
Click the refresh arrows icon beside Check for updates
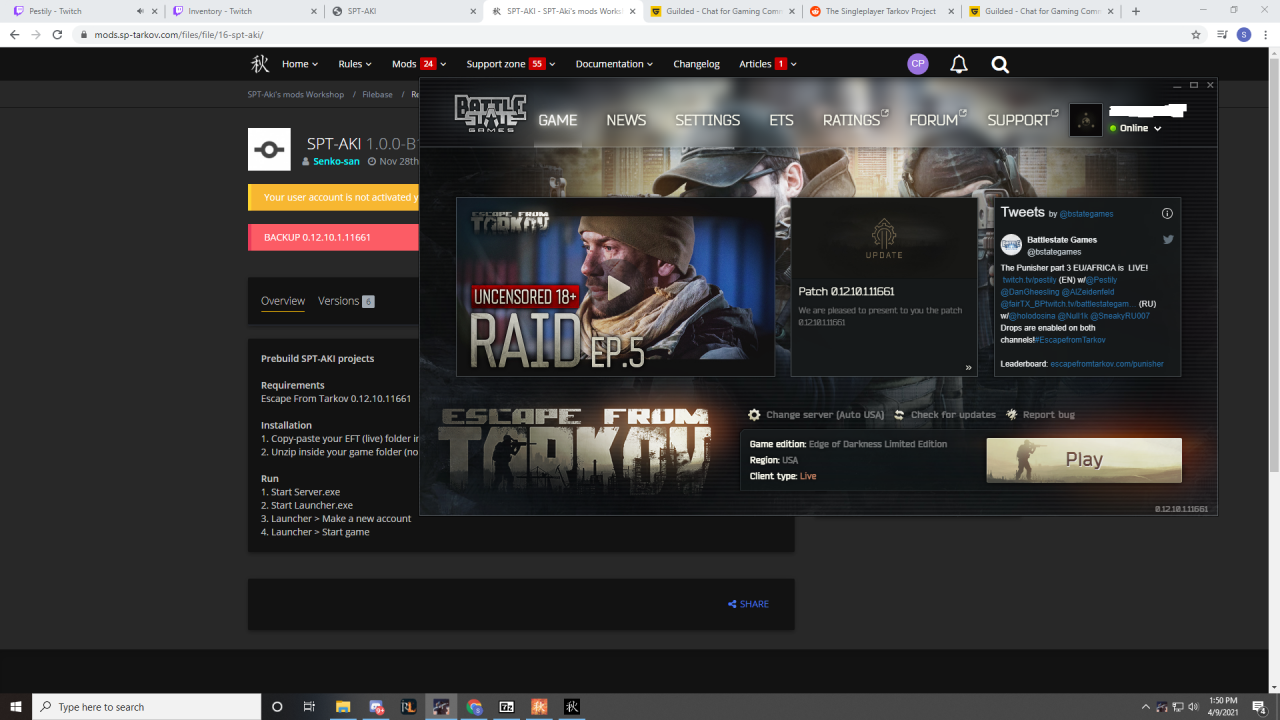pos(900,415)
